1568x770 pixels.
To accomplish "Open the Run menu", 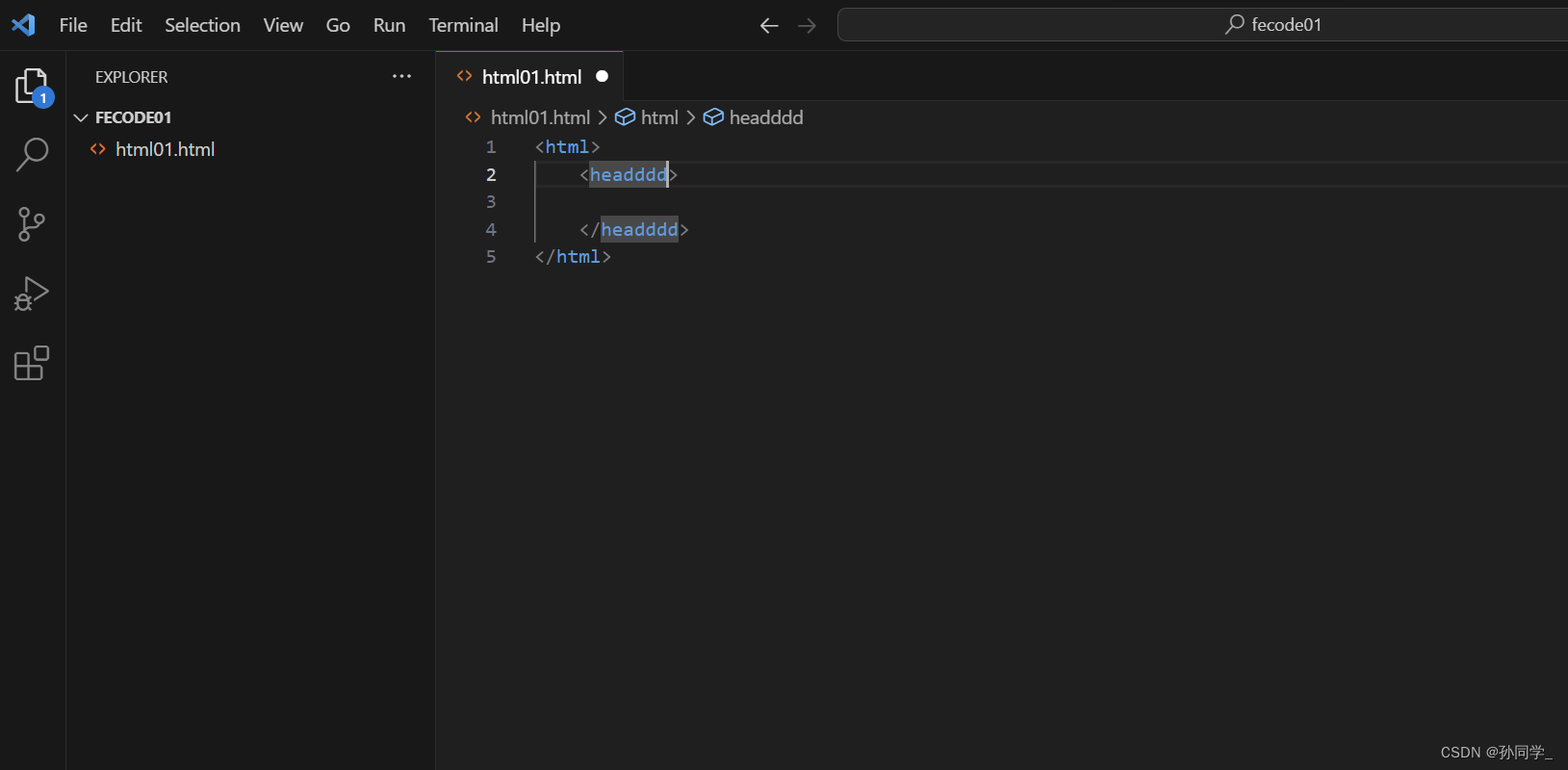I will [389, 25].
